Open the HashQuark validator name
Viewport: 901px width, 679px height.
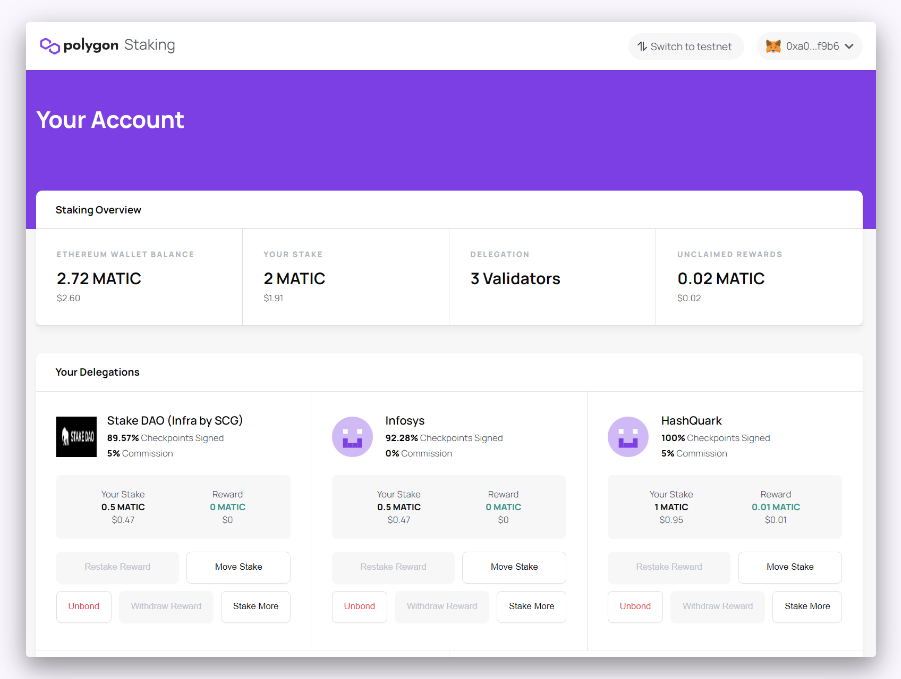691,420
